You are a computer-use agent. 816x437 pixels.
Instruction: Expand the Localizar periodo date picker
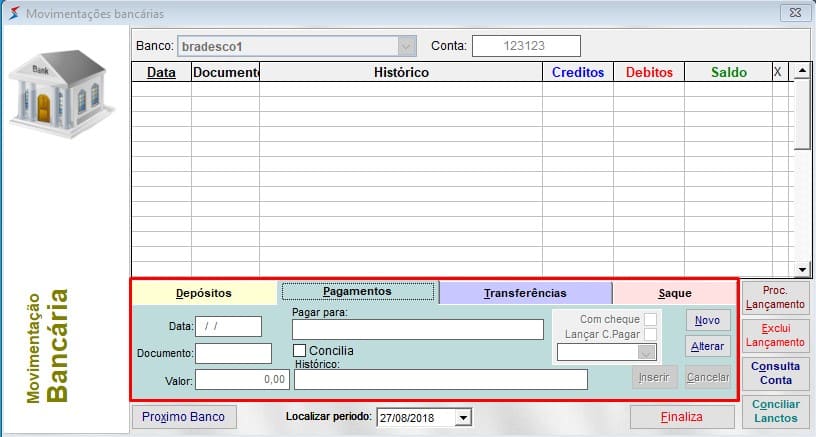point(462,417)
